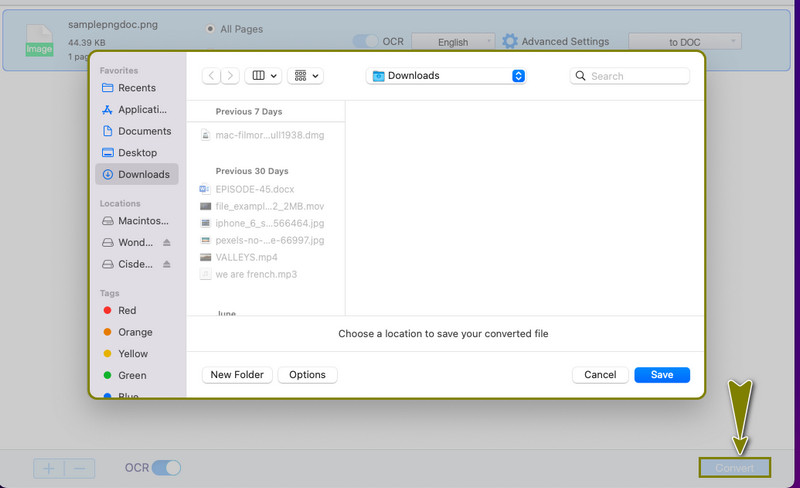Open the column view mode dropdown
This screenshot has width=800, height=488.
pos(265,75)
